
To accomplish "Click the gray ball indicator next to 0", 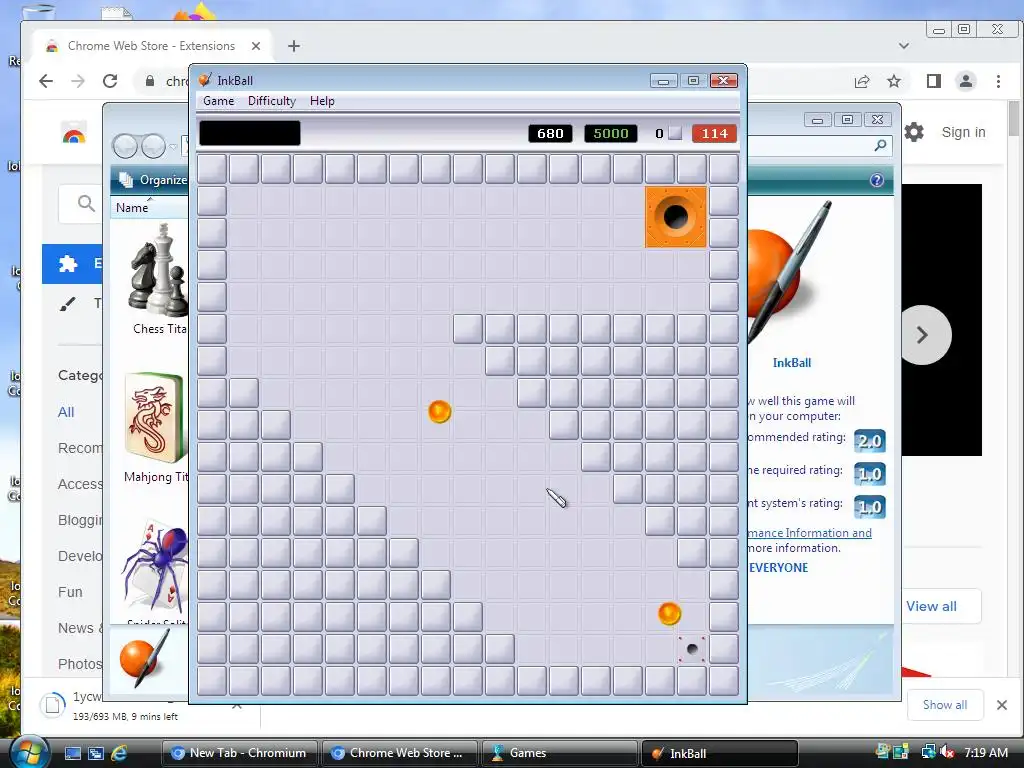I will click(x=675, y=133).
